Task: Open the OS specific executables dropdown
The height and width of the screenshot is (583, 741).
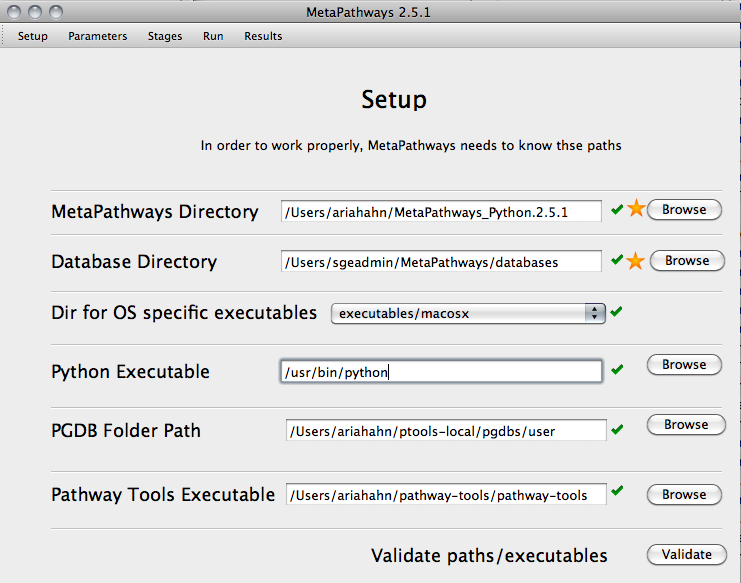Action: point(468,313)
